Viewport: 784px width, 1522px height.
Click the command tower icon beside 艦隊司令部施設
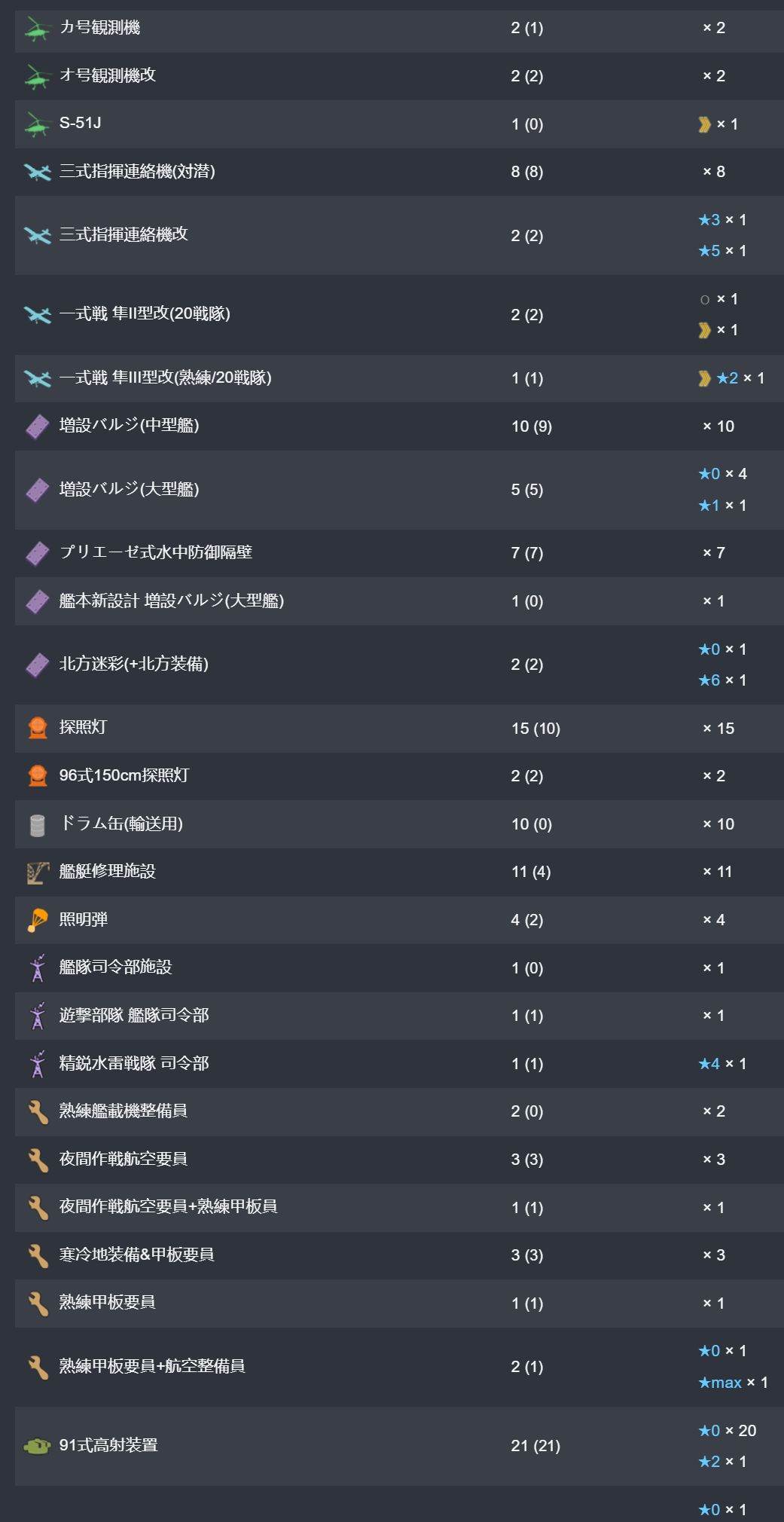pos(37,968)
